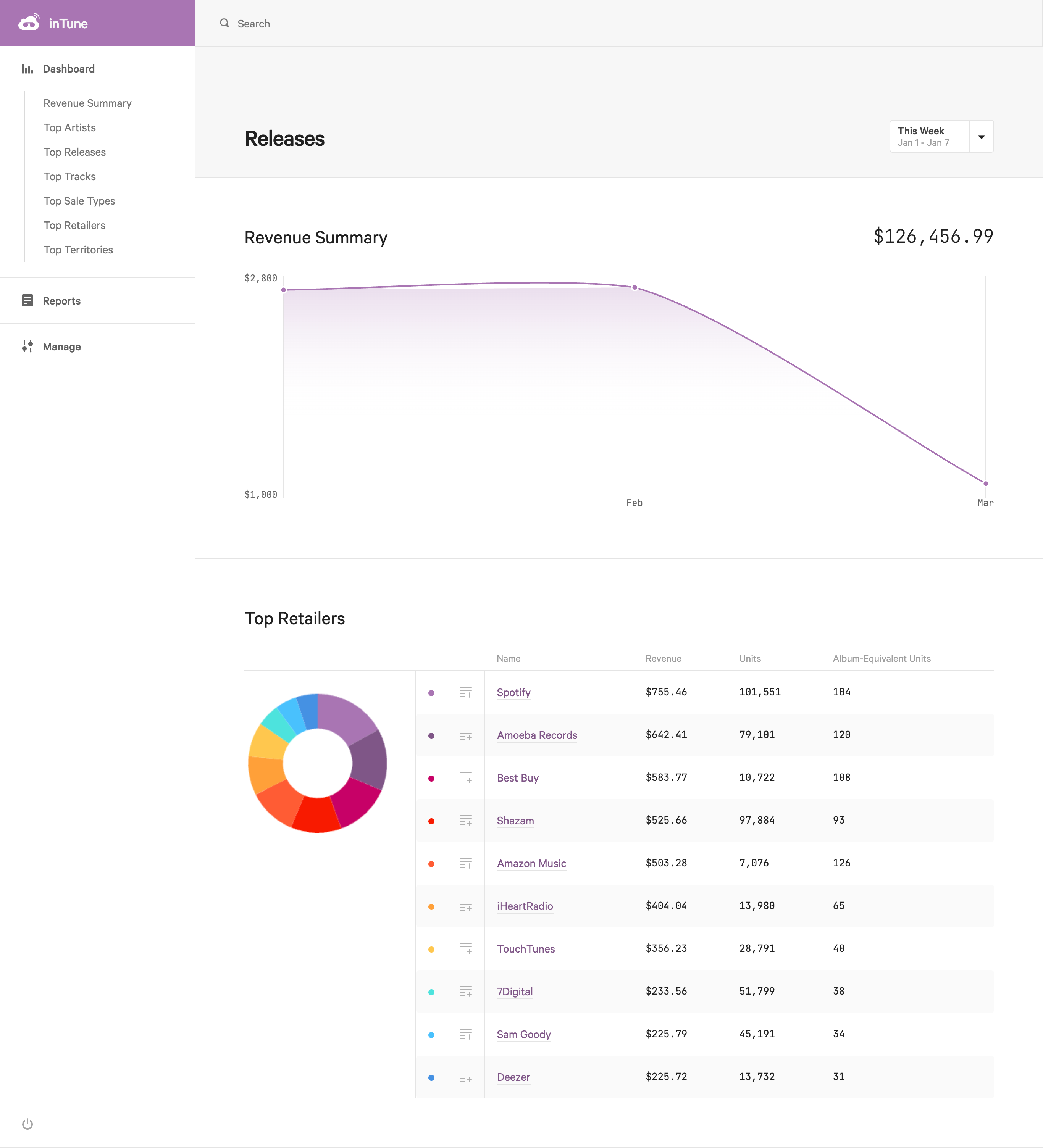Open the Spotify retailer link
This screenshot has height=1148, width=1043.
pyautogui.click(x=513, y=692)
